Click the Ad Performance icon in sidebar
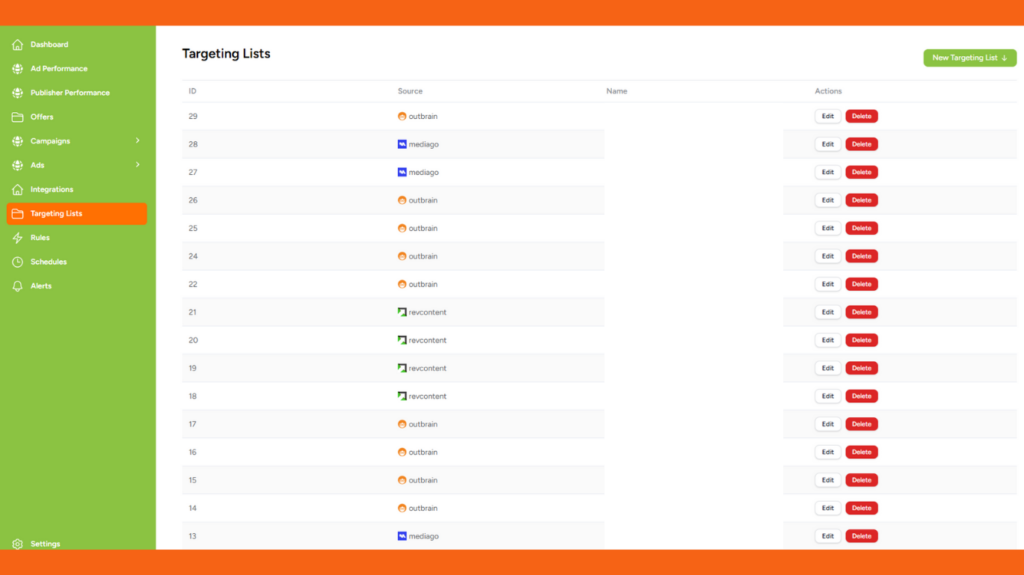 [x=17, y=69]
